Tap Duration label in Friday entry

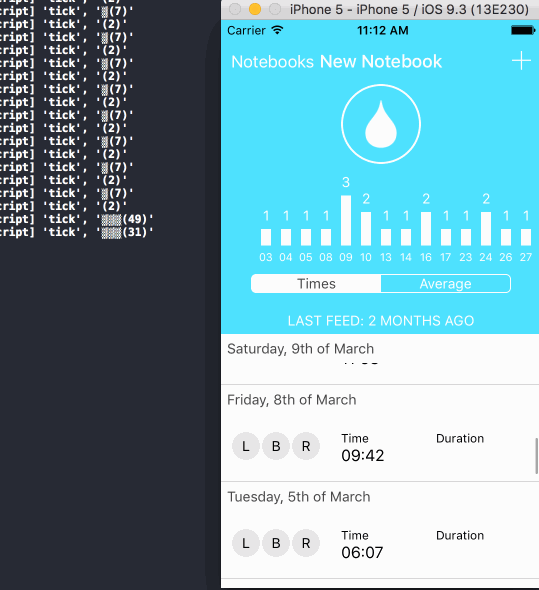[460, 439]
